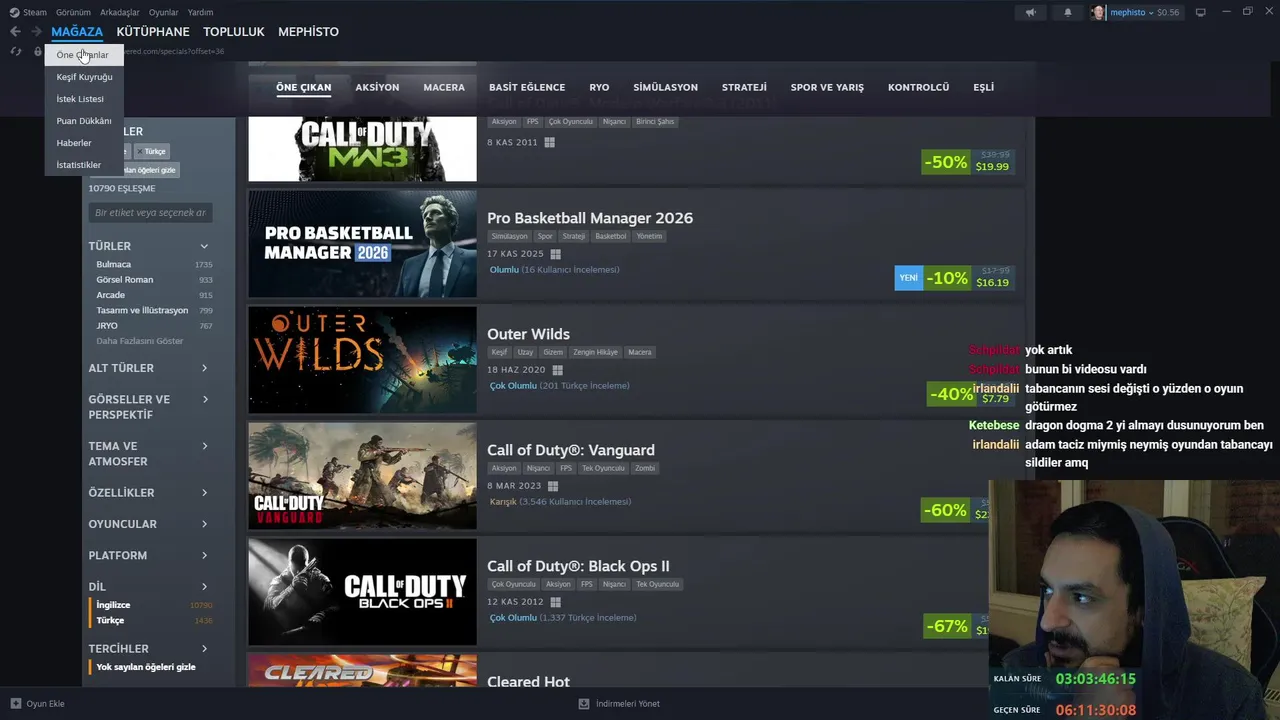Toggle the Görsel Roman genre filter
This screenshot has height=720, width=1280.
pos(154,279)
